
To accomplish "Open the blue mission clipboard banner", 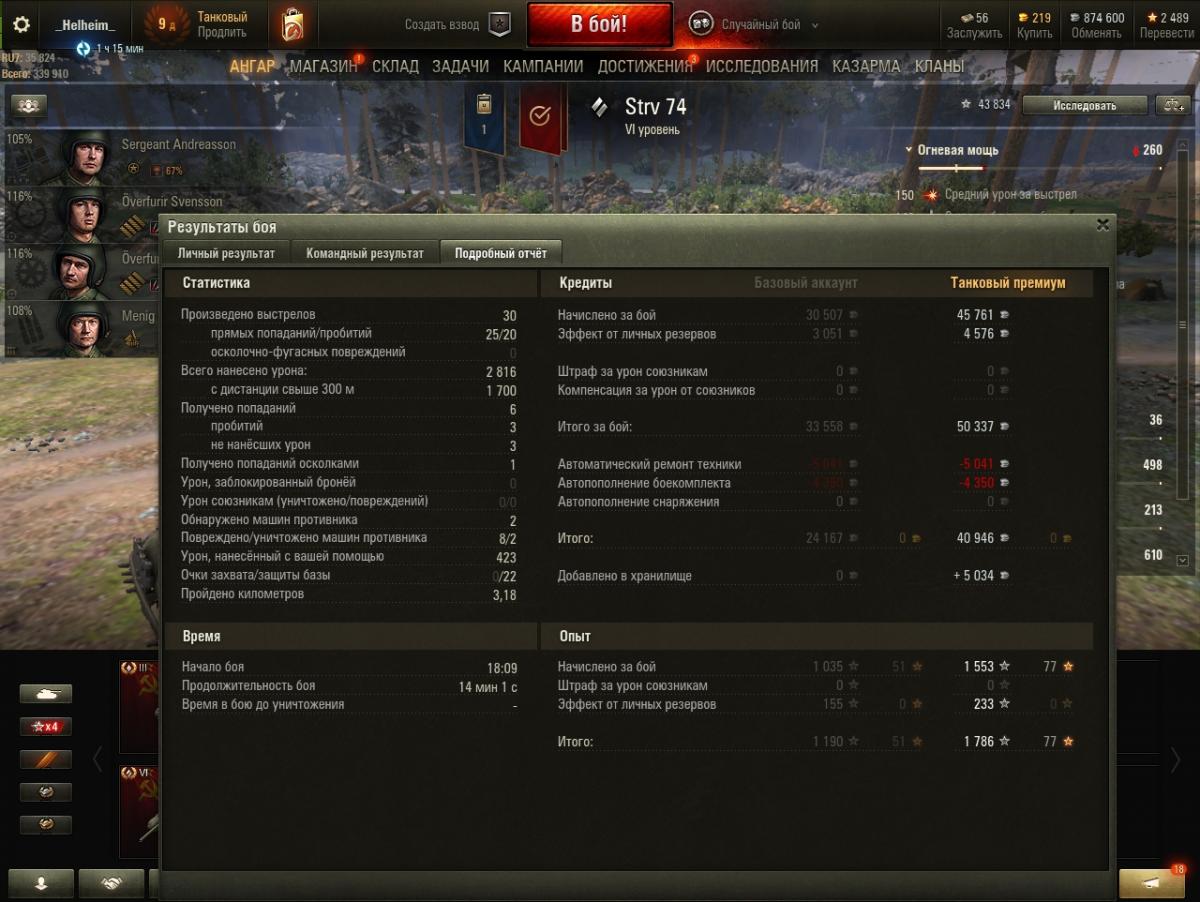I will pyautogui.click(x=484, y=116).
